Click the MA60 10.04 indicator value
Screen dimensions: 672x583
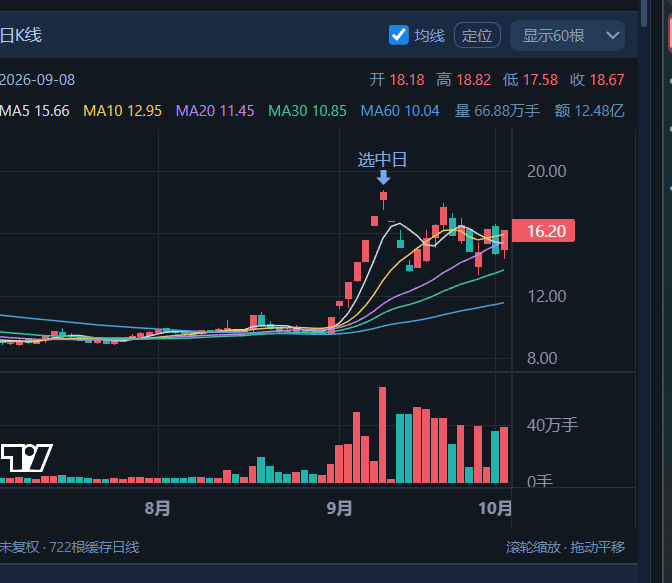400,111
